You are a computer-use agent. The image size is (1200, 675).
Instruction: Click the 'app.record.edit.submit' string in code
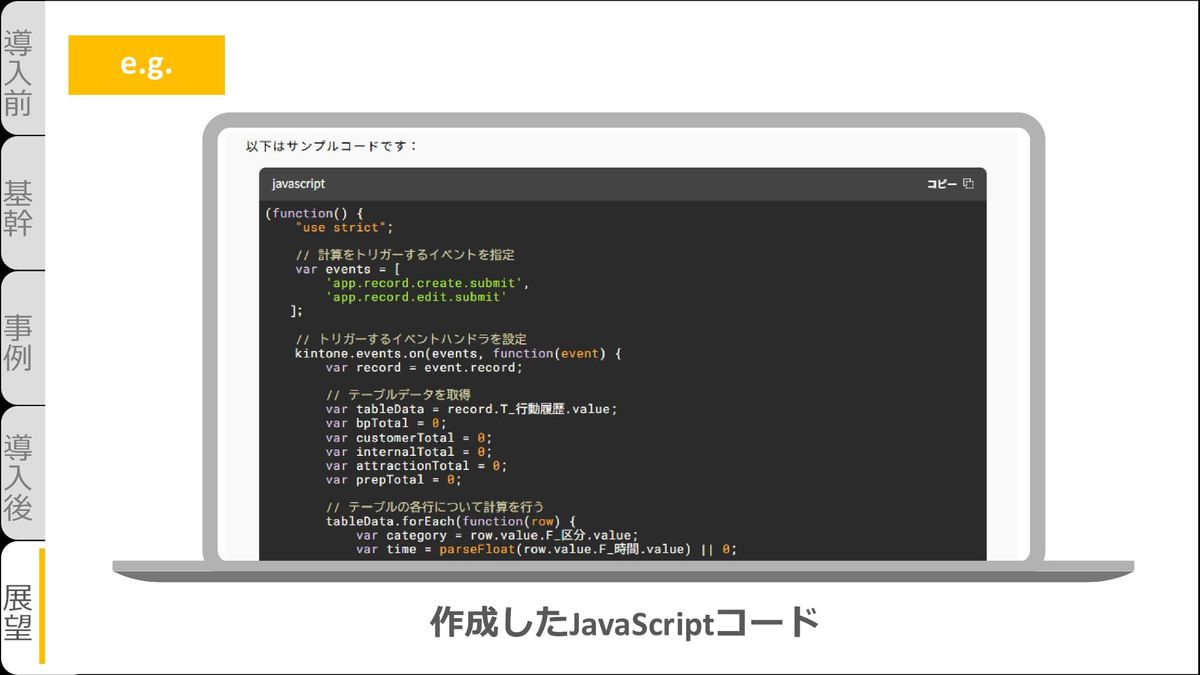point(417,297)
